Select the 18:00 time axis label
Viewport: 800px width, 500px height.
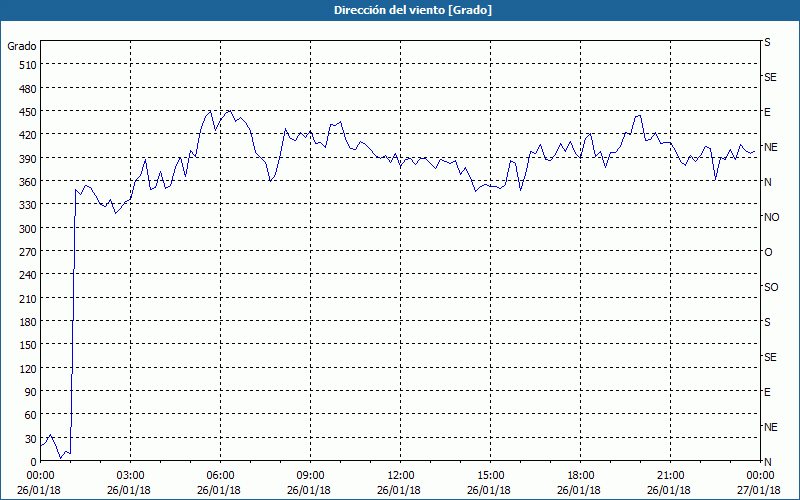(580, 476)
